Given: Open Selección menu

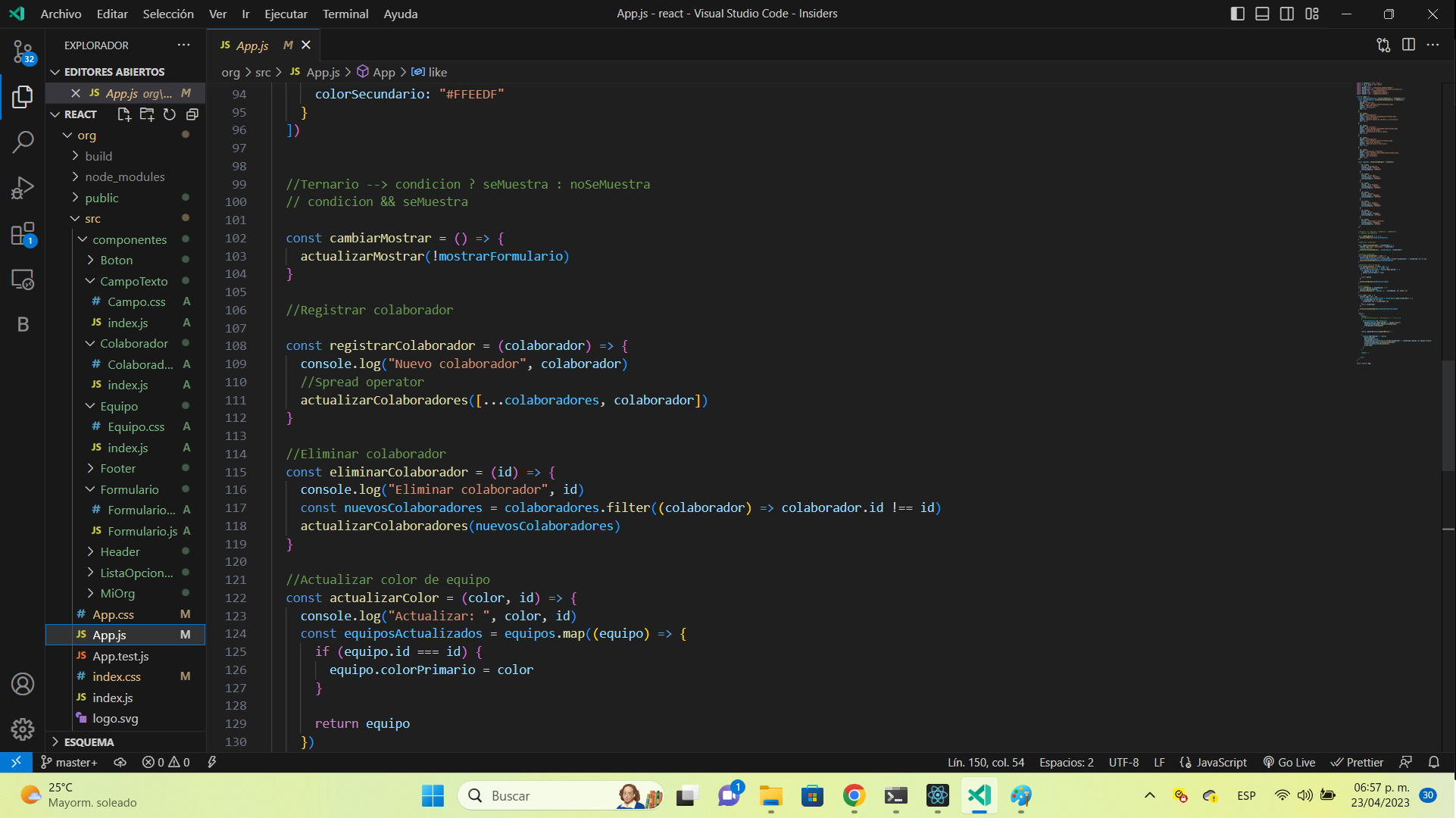Looking at the screenshot, I should tap(168, 14).
